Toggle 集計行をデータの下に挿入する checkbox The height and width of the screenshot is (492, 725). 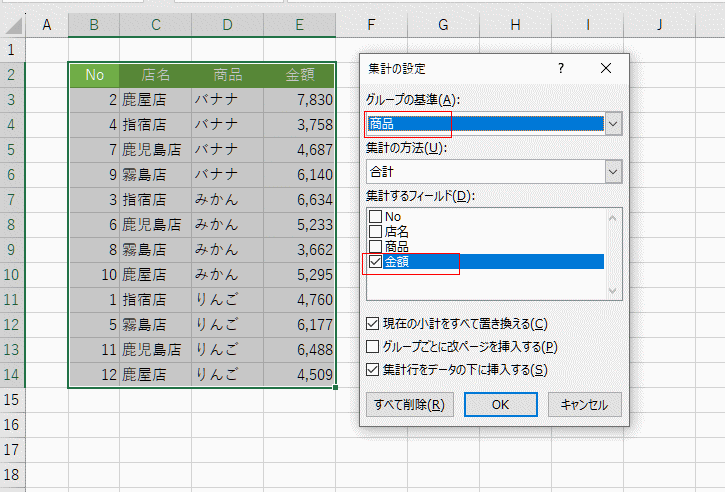(372, 369)
